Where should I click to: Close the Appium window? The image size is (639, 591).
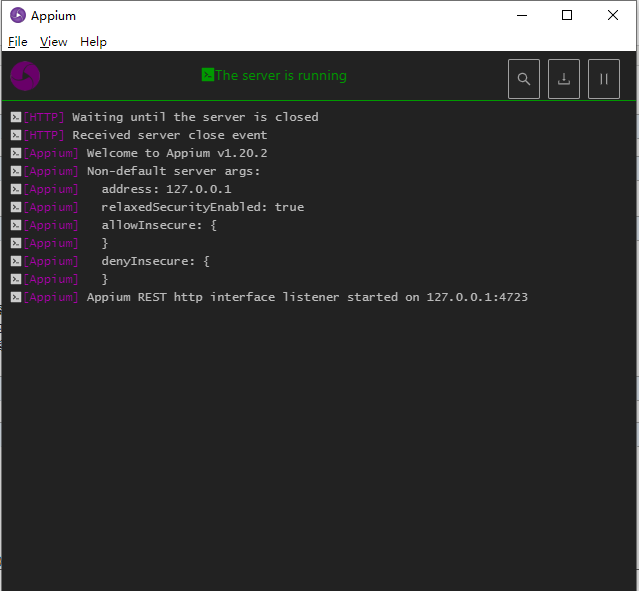(x=613, y=15)
